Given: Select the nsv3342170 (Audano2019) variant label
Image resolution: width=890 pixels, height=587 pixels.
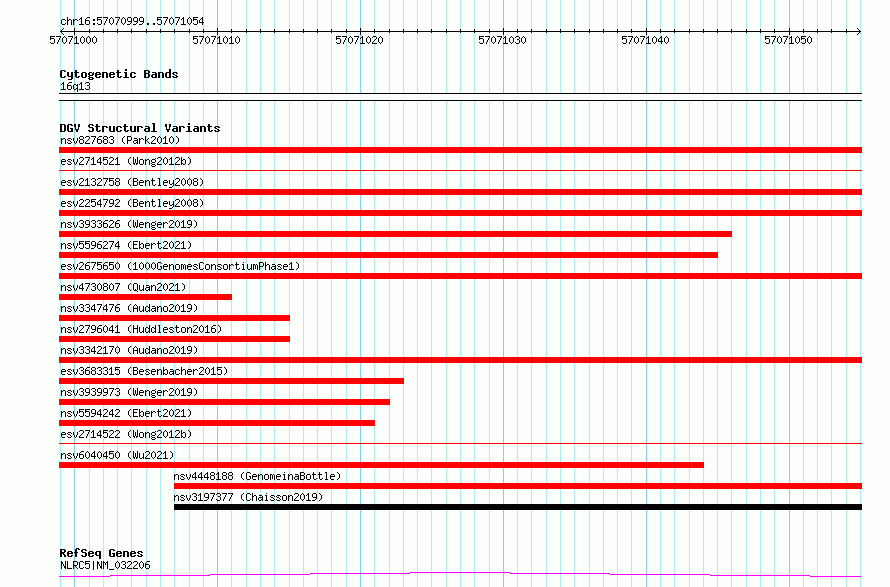Looking at the screenshot, I should click(129, 350).
